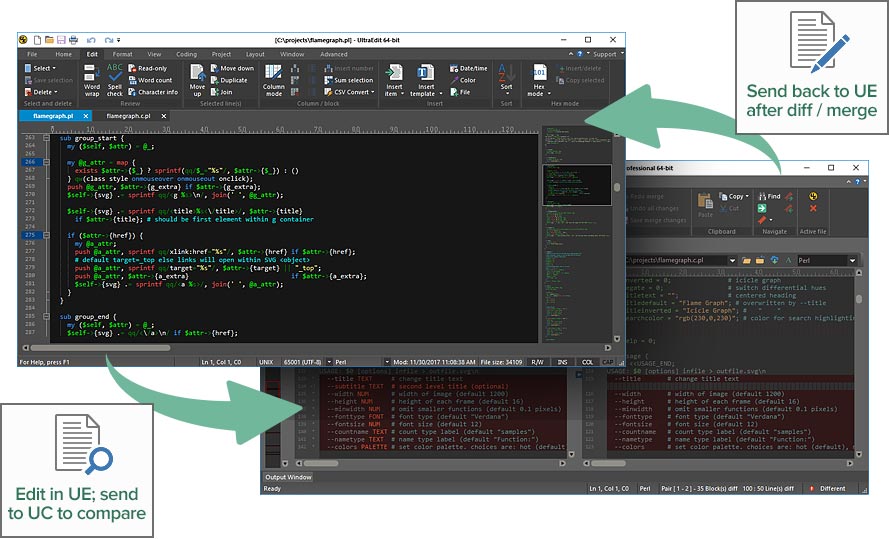The height and width of the screenshot is (539, 889).
Task: Click the Move up line icon
Action: 197,80
